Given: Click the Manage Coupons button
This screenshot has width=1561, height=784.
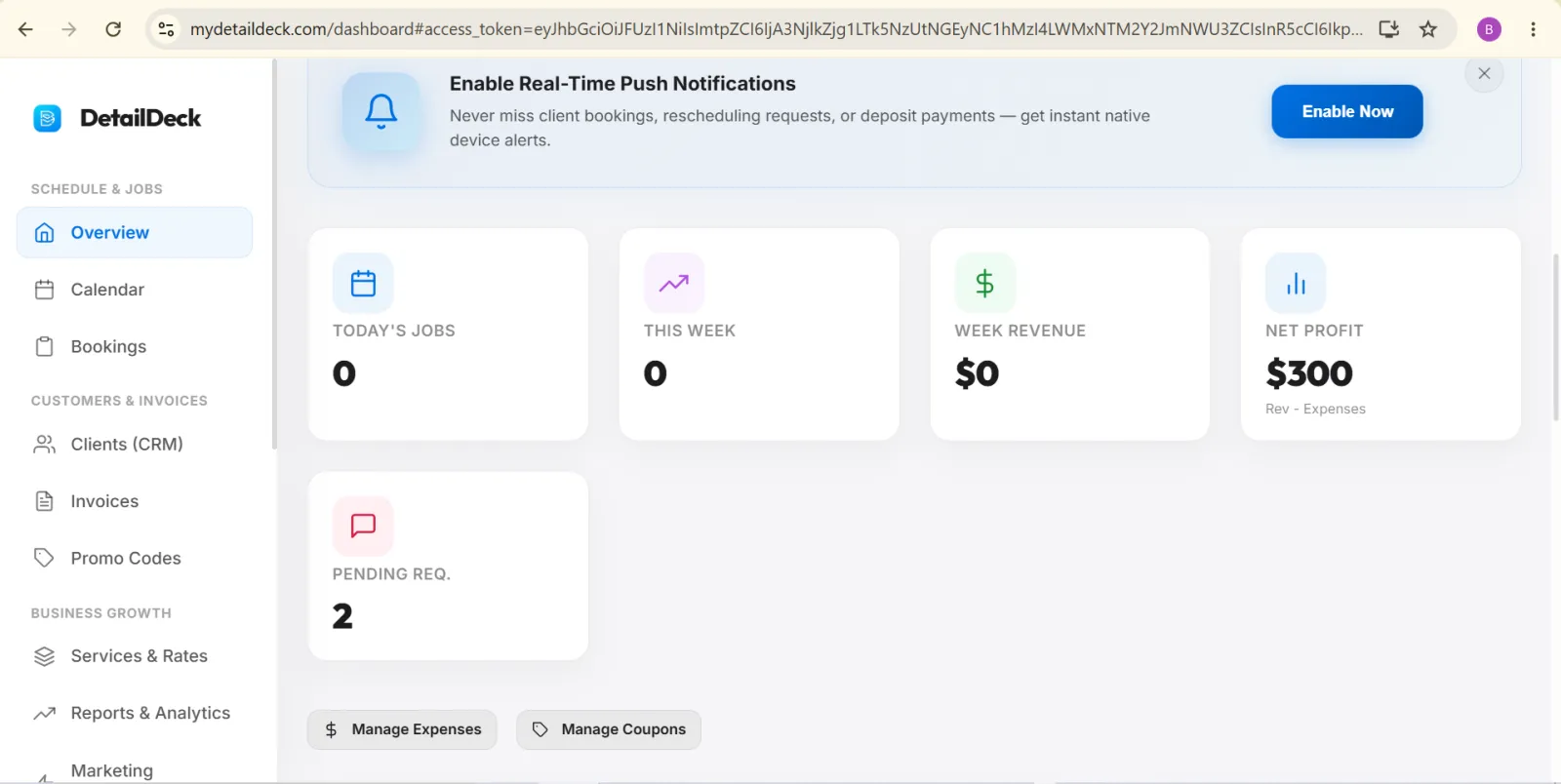Looking at the screenshot, I should coord(609,729).
